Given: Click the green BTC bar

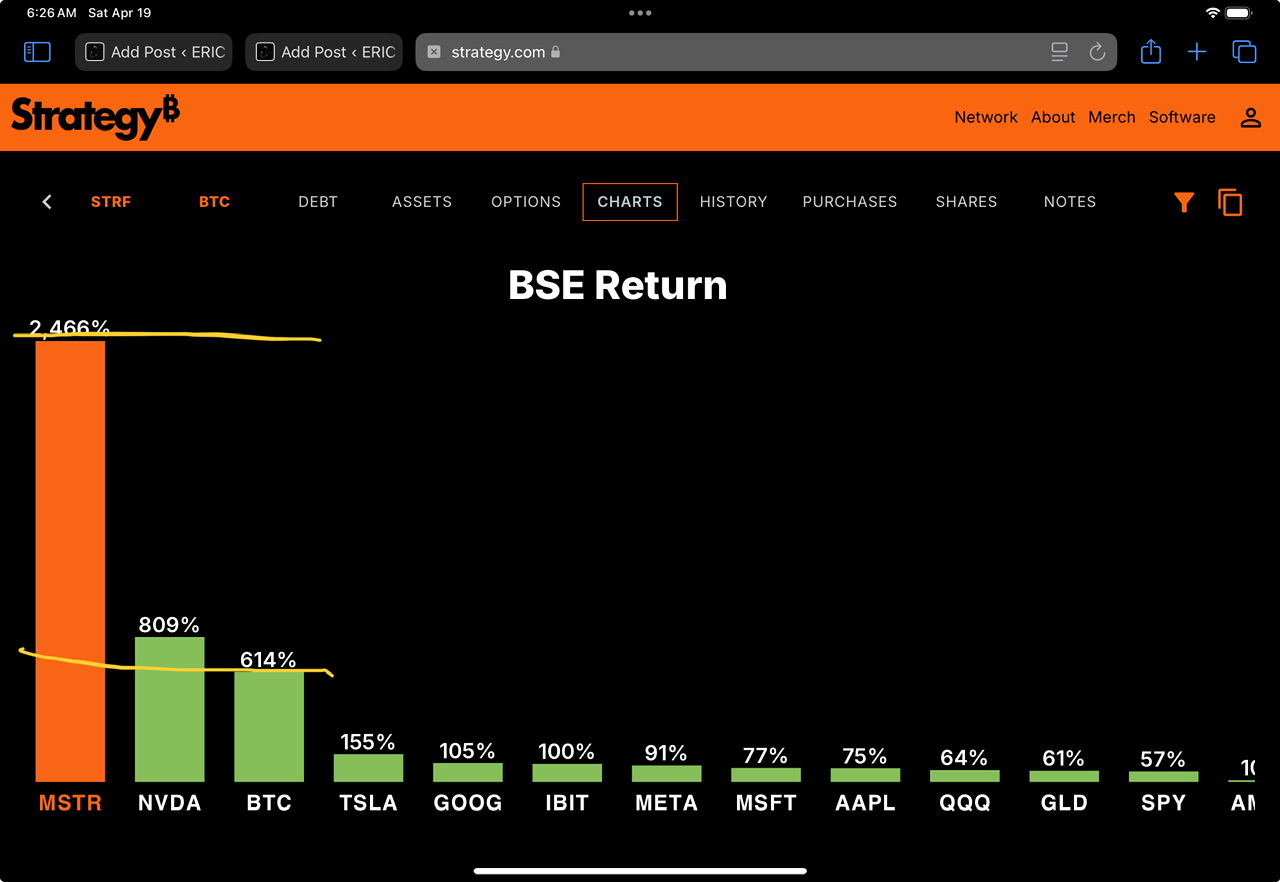Looking at the screenshot, I should [x=269, y=727].
